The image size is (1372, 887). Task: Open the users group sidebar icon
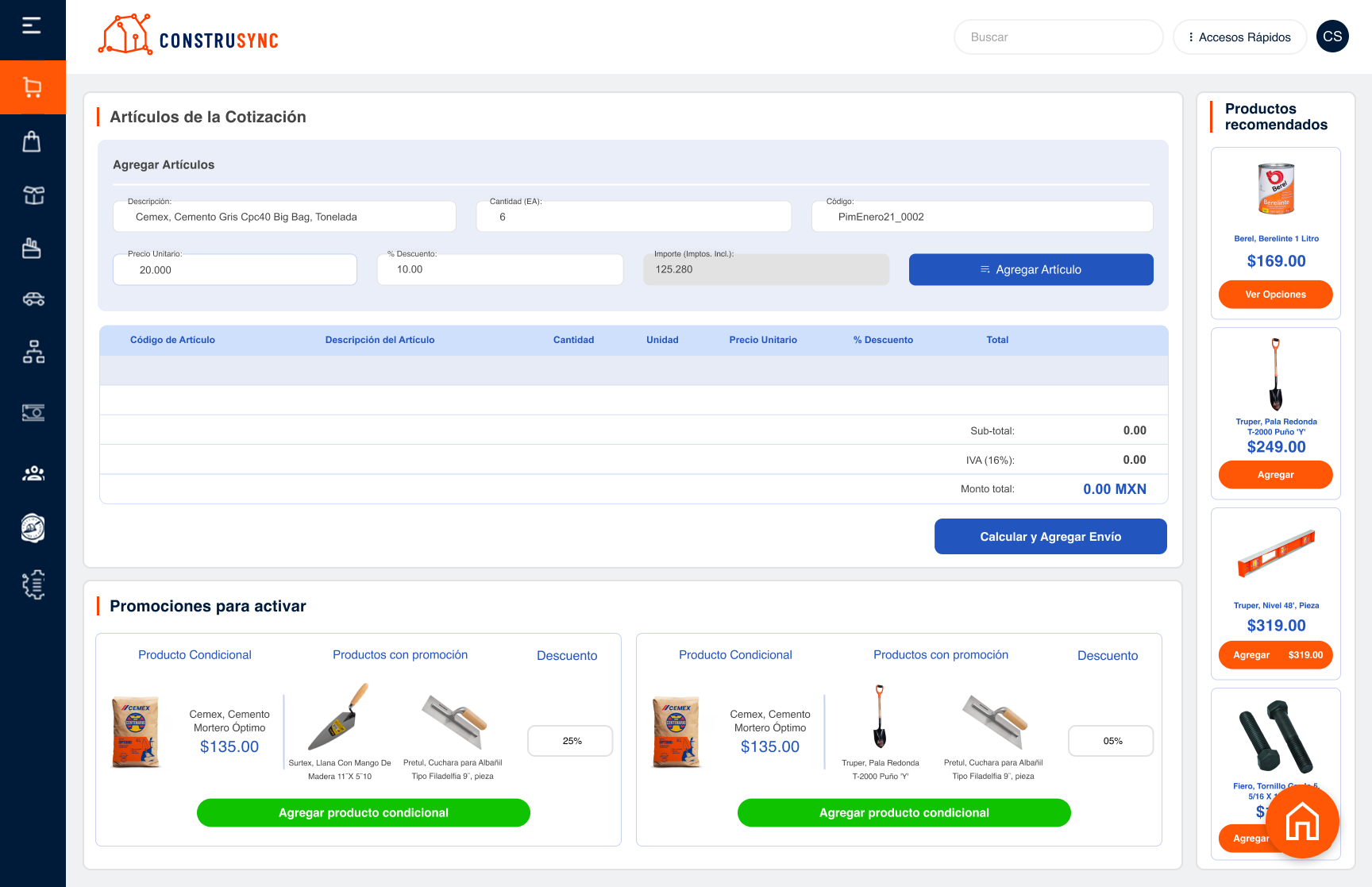click(x=33, y=473)
